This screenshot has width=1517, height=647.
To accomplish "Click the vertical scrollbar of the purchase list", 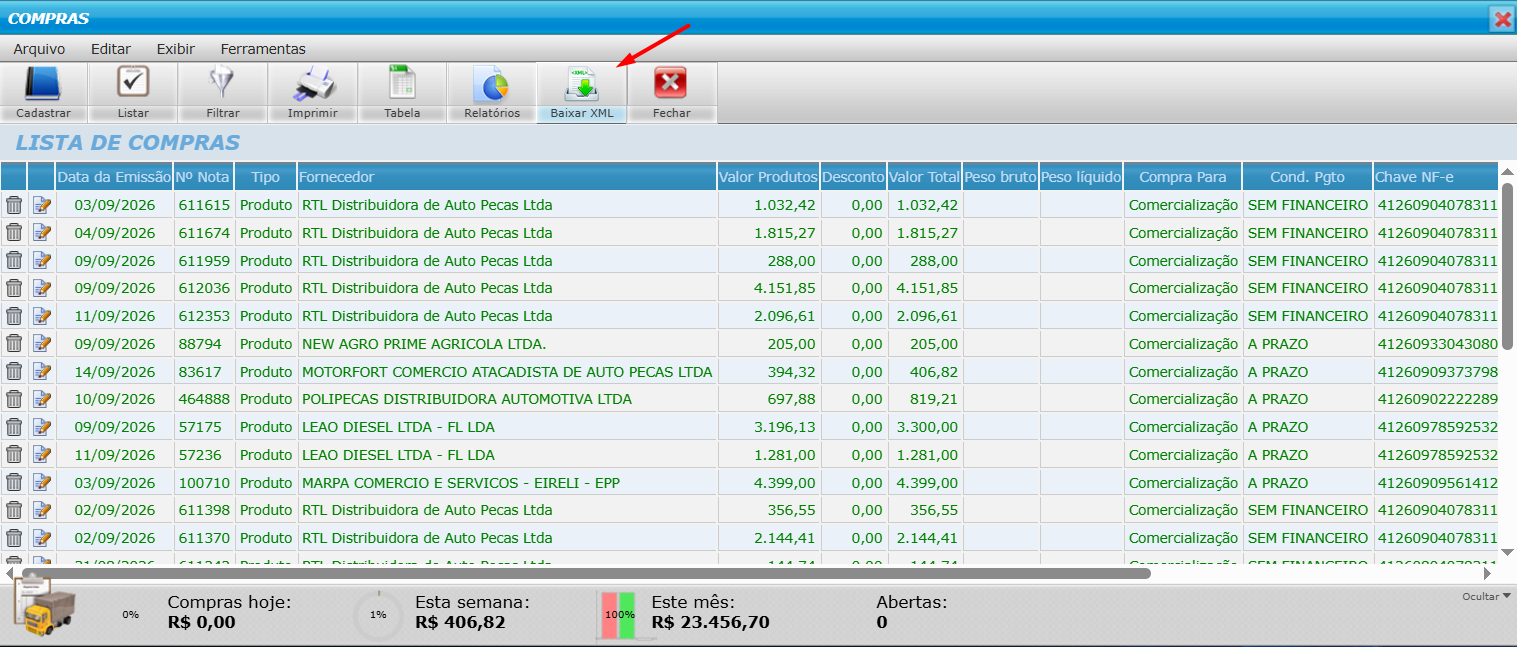I will pos(1508,266).
